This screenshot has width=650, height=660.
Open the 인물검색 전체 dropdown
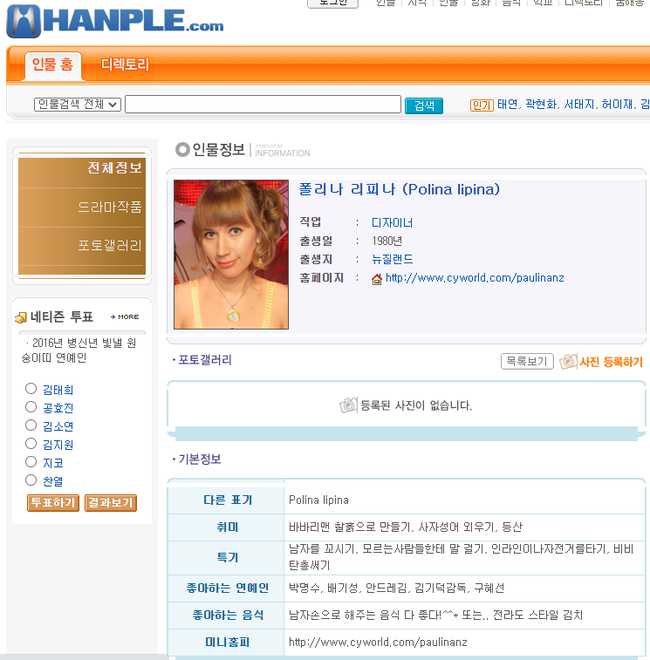[77, 104]
